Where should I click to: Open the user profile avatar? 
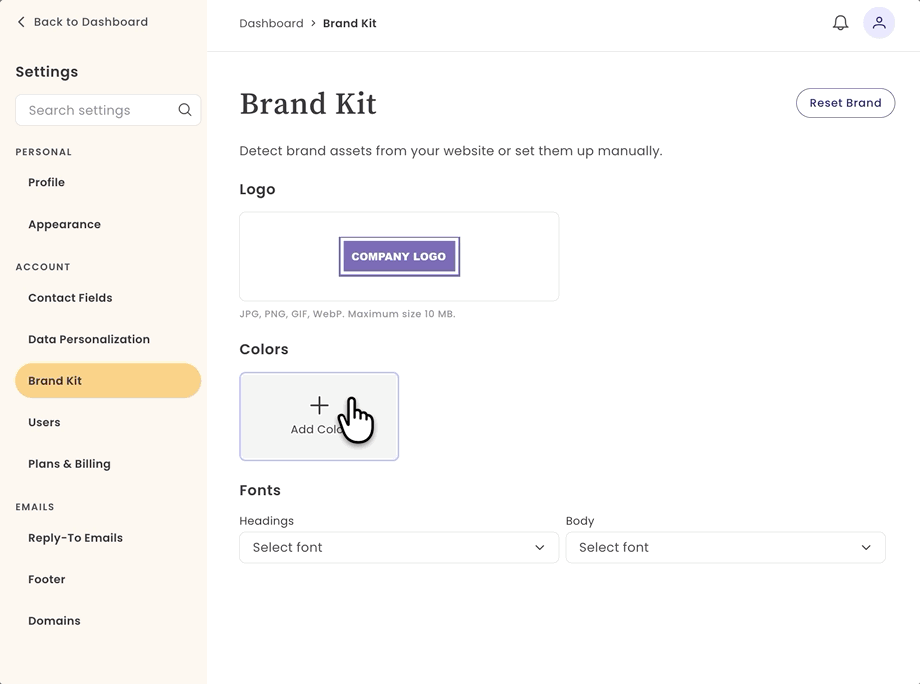[x=878, y=23]
